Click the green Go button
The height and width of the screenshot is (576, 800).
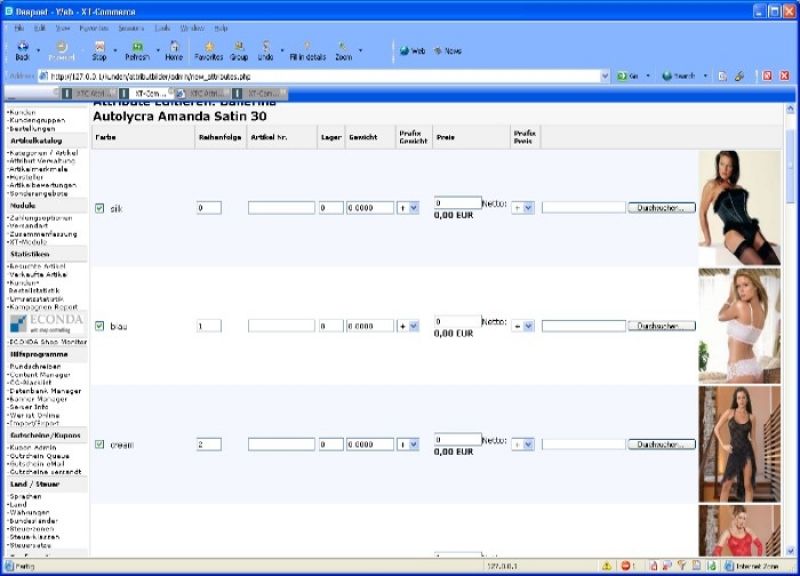(628, 76)
